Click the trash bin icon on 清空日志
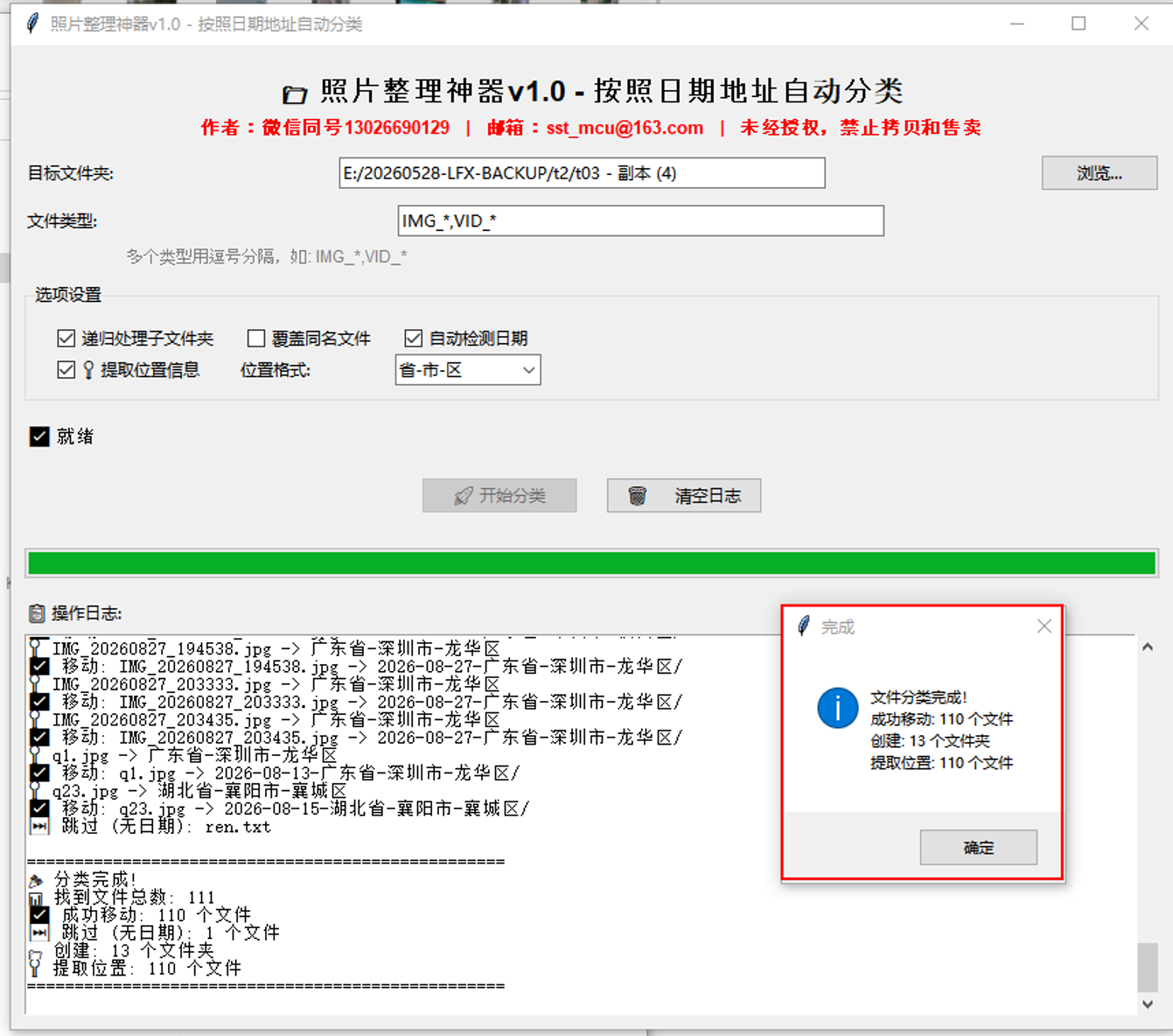Image resolution: width=1173 pixels, height=1036 pixels. (x=638, y=496)
